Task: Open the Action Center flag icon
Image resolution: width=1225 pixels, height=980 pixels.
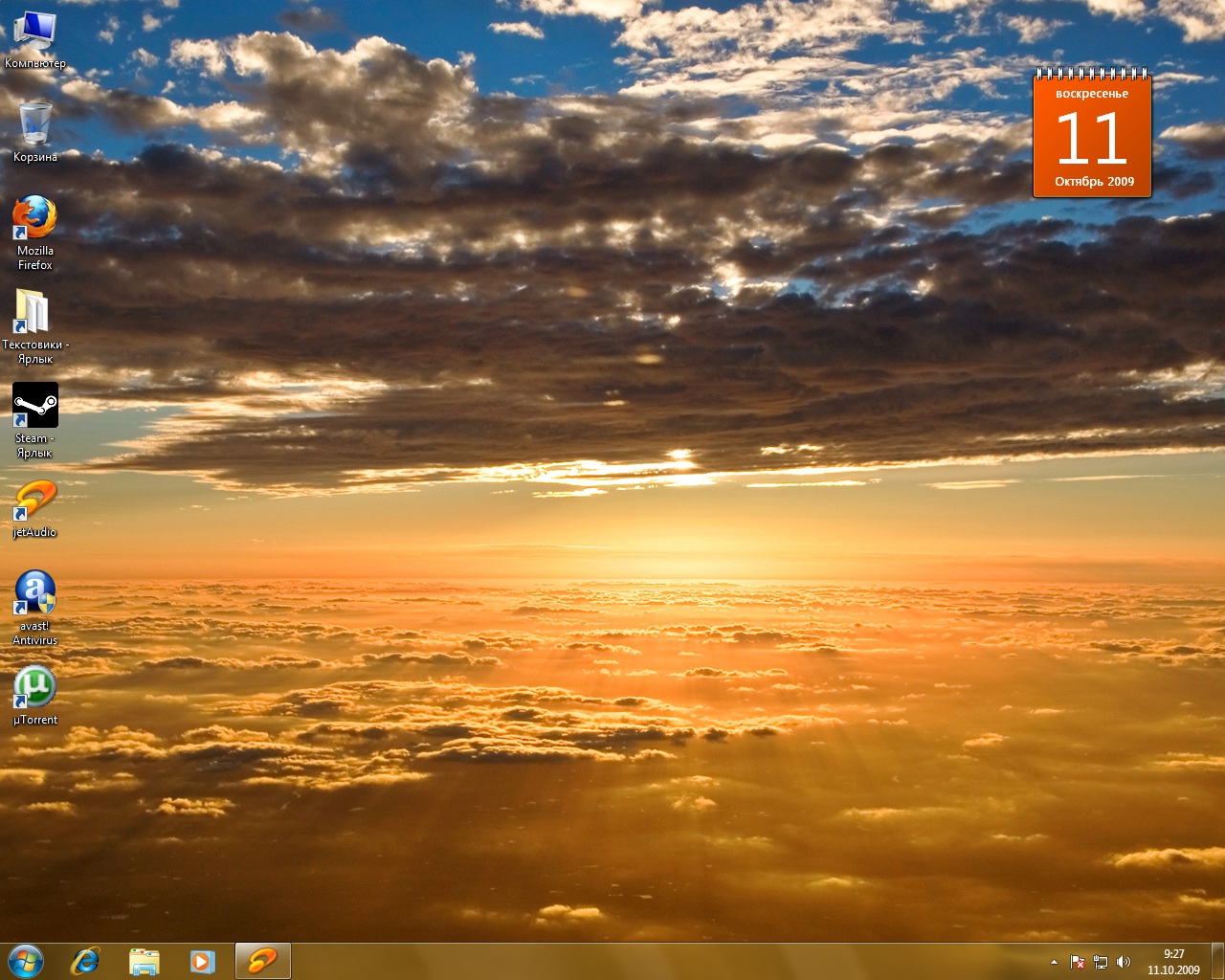Action: tap(1077, 962)
